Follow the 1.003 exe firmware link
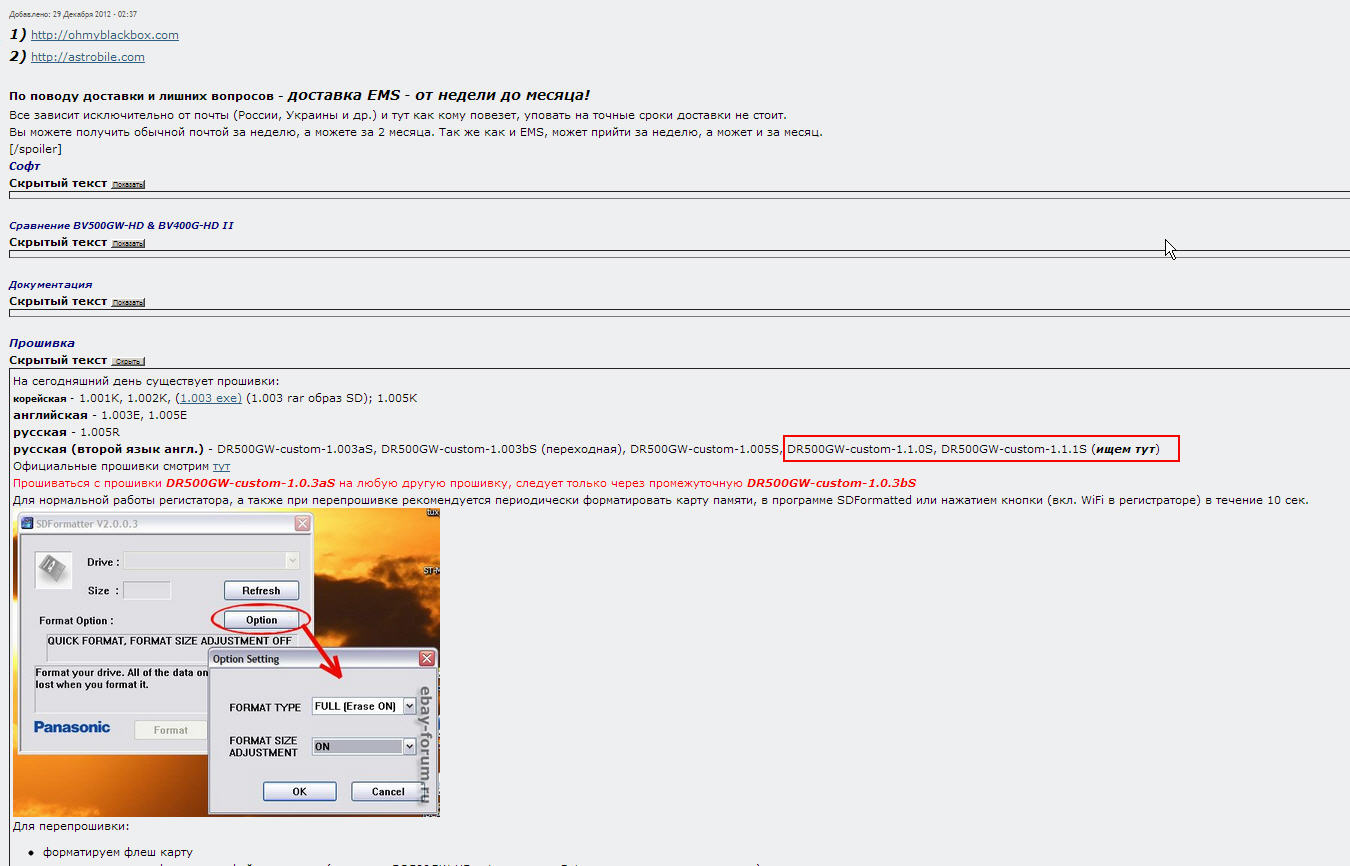The width and height of the screenshot is (1350, 866). tap(209, 398)
